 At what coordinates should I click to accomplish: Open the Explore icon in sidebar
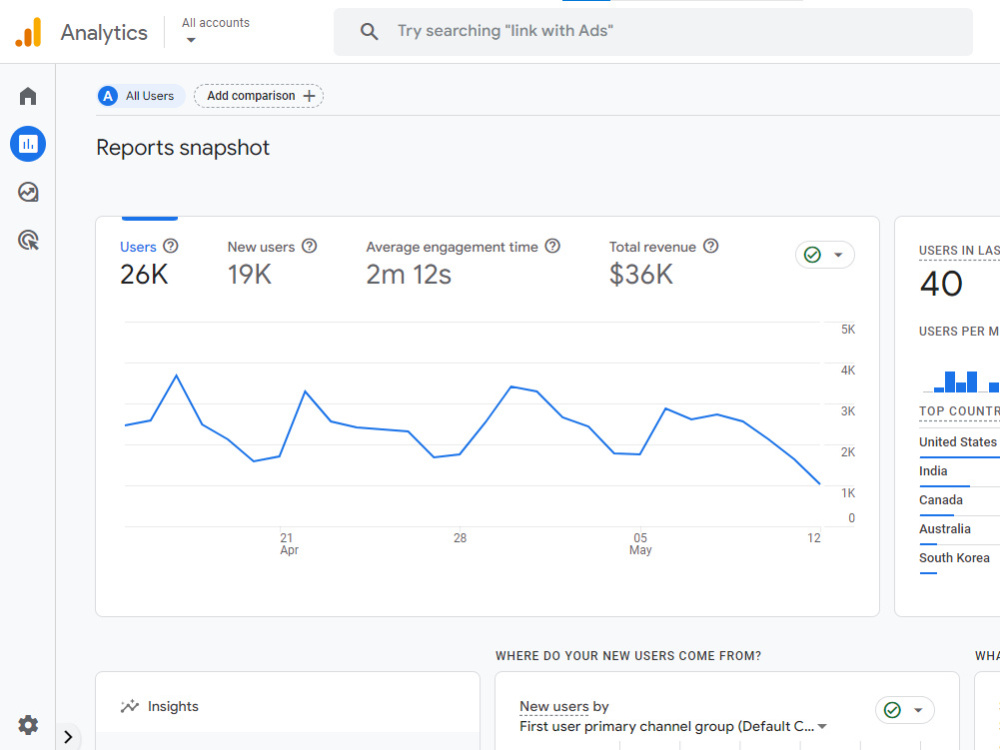tap(28, 192)
